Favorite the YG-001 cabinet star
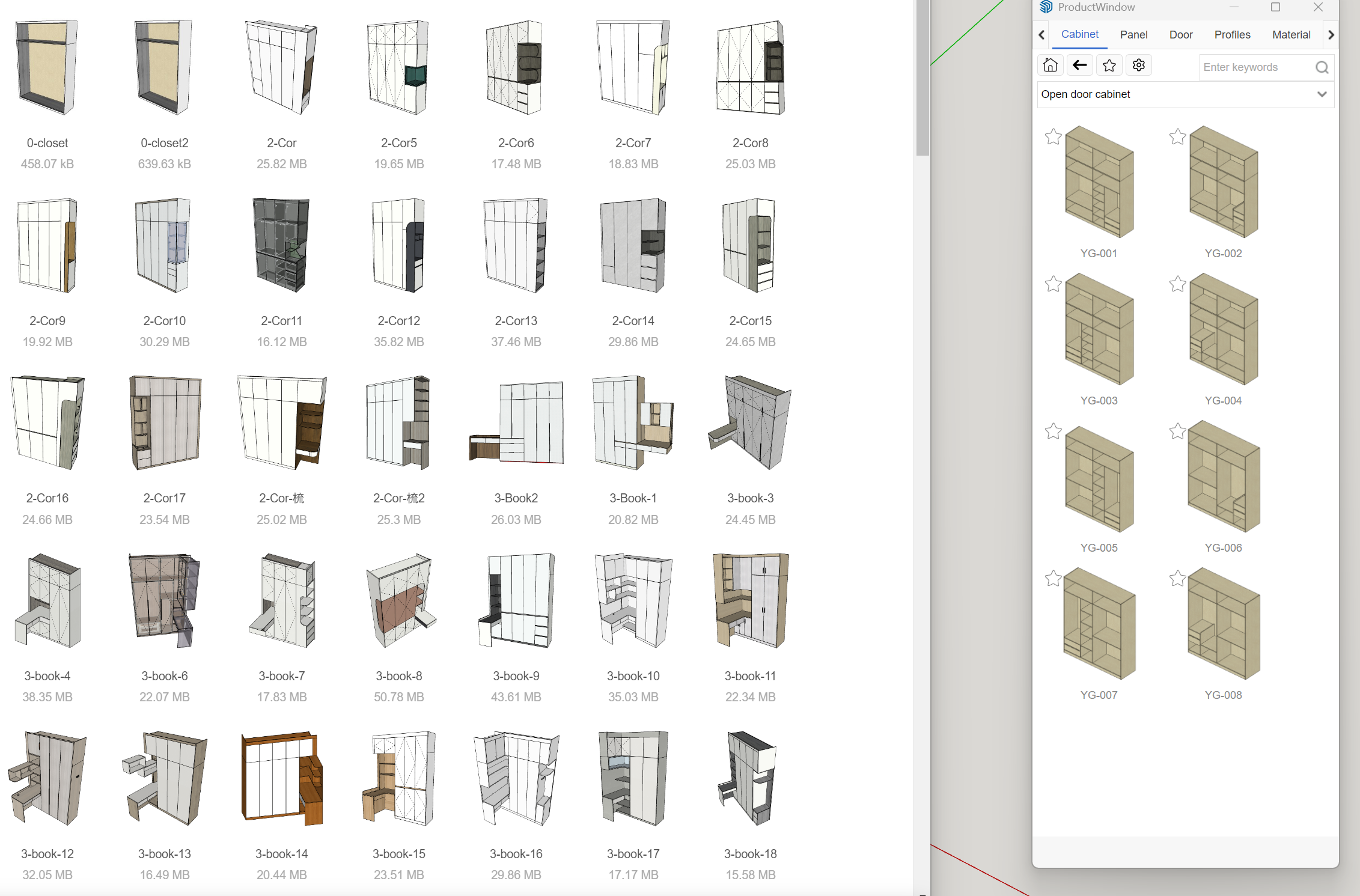The image size is (1360, 896). click(x=1053, y=137)
